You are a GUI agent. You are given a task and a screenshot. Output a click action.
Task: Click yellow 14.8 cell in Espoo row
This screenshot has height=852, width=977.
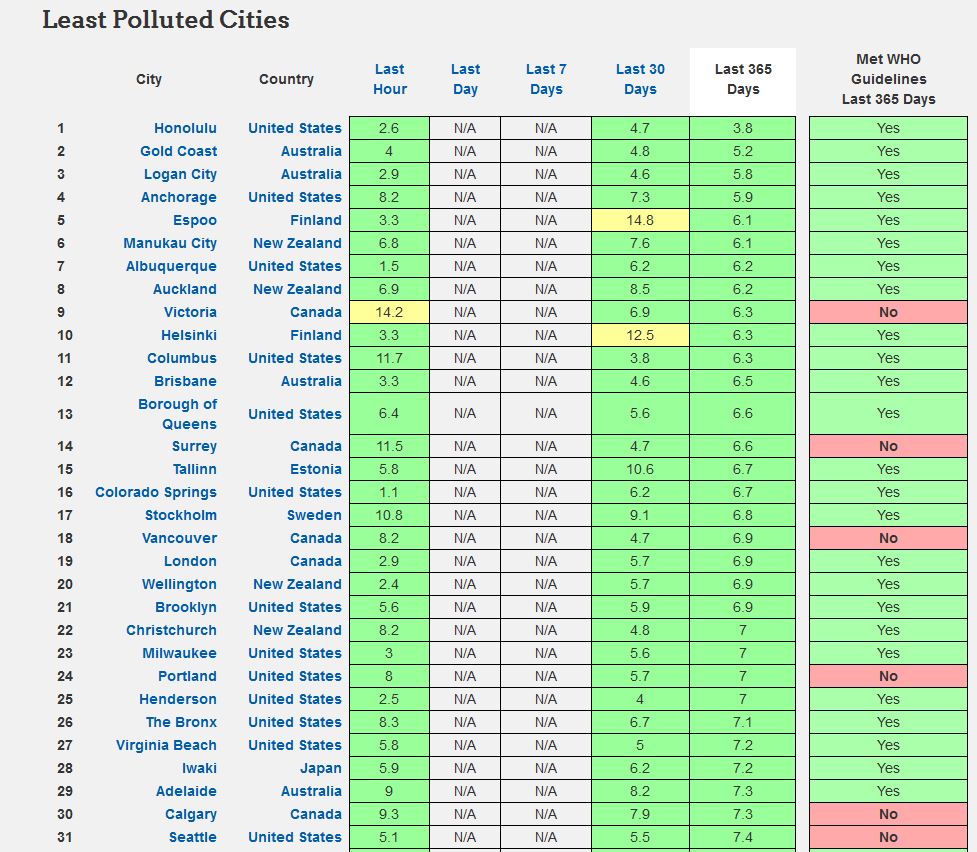640,220
